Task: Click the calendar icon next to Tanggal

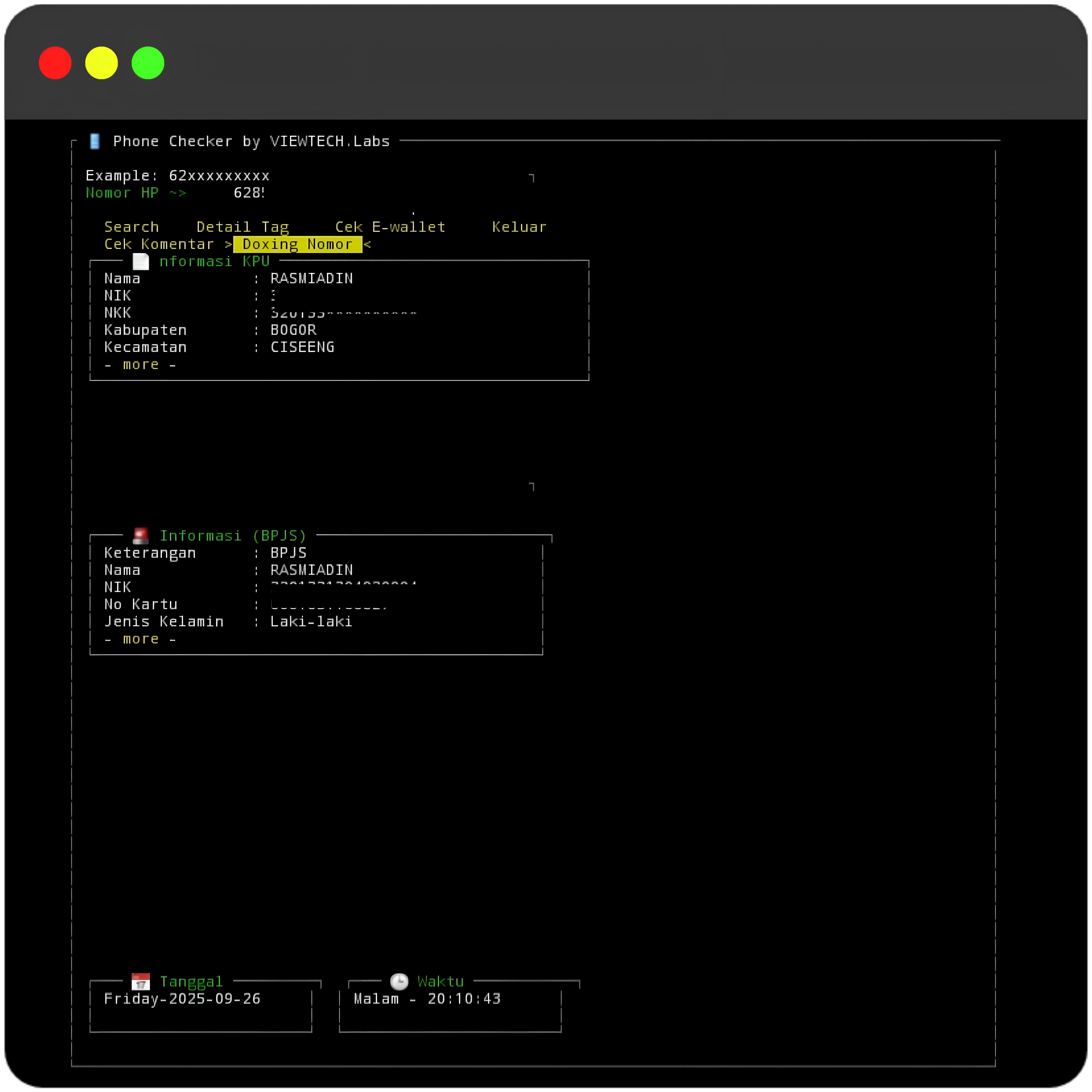Action: point(141,982)
